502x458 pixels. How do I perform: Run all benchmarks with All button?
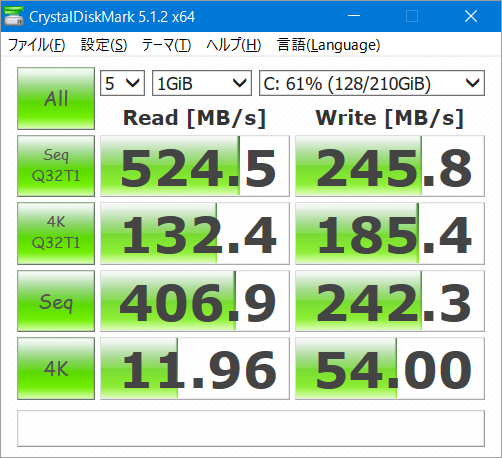[x=56, y=98]
